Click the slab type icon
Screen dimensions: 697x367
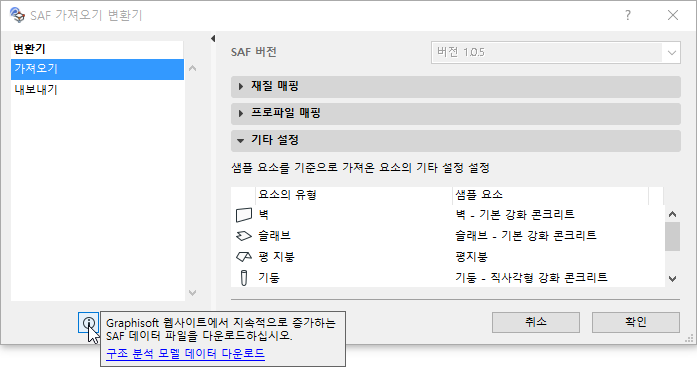point(244,236)
